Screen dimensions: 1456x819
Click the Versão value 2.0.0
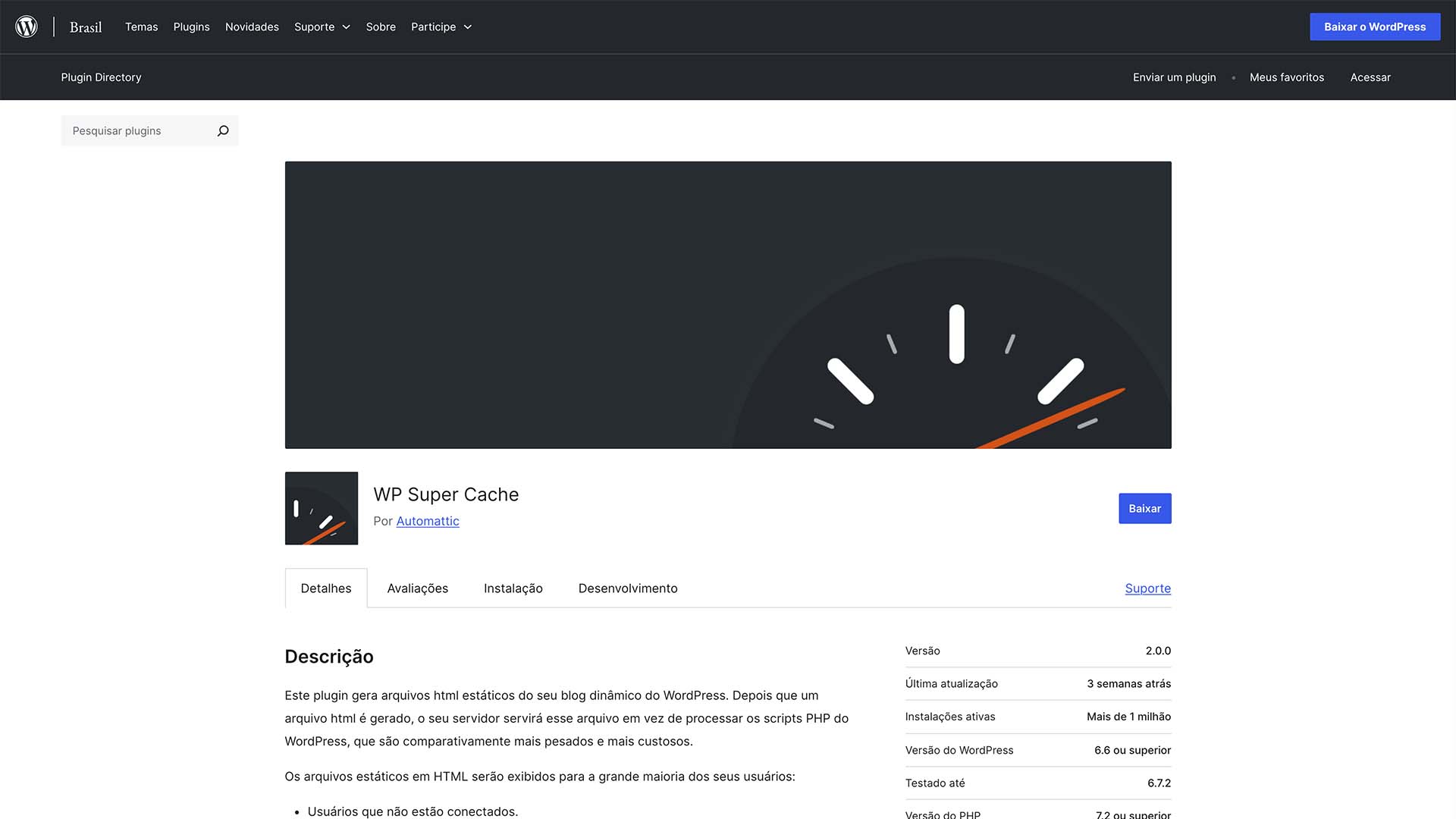click(x=1158, y=651)
